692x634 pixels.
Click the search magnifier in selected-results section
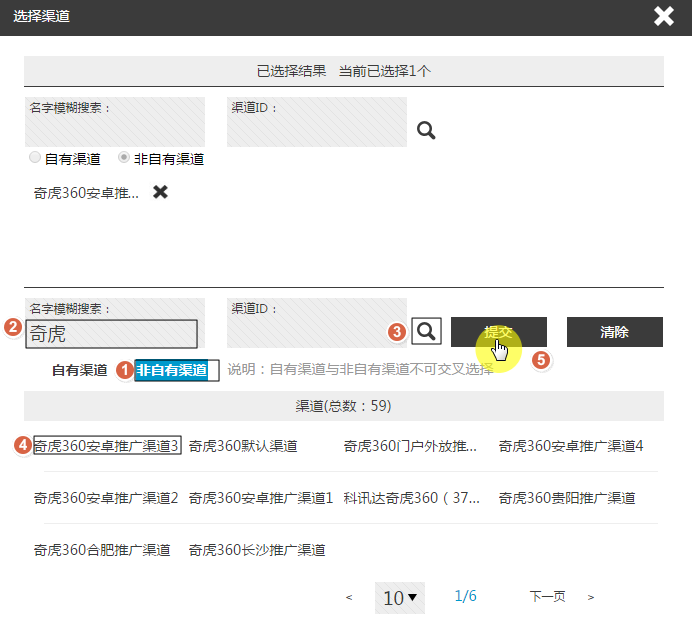click(x=426, y=130)
